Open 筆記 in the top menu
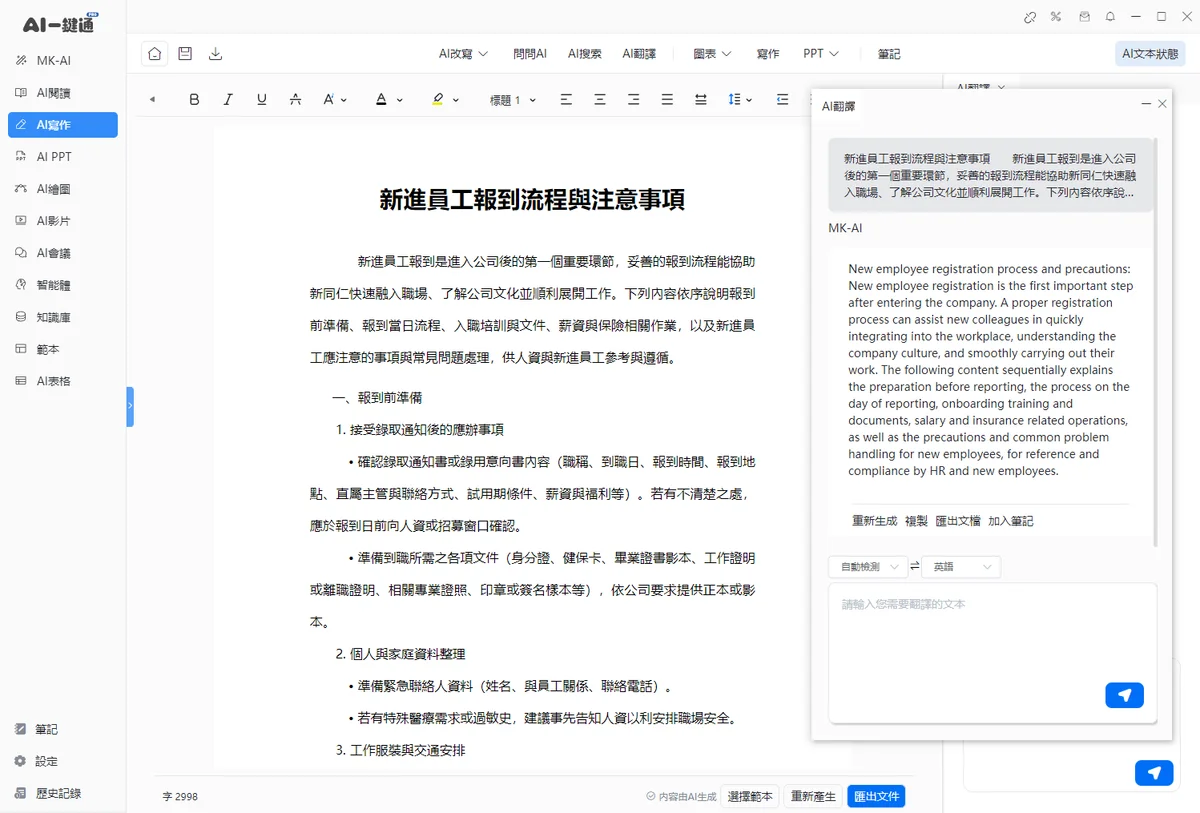Viewport: 1200px width, 813px height. 889,54
